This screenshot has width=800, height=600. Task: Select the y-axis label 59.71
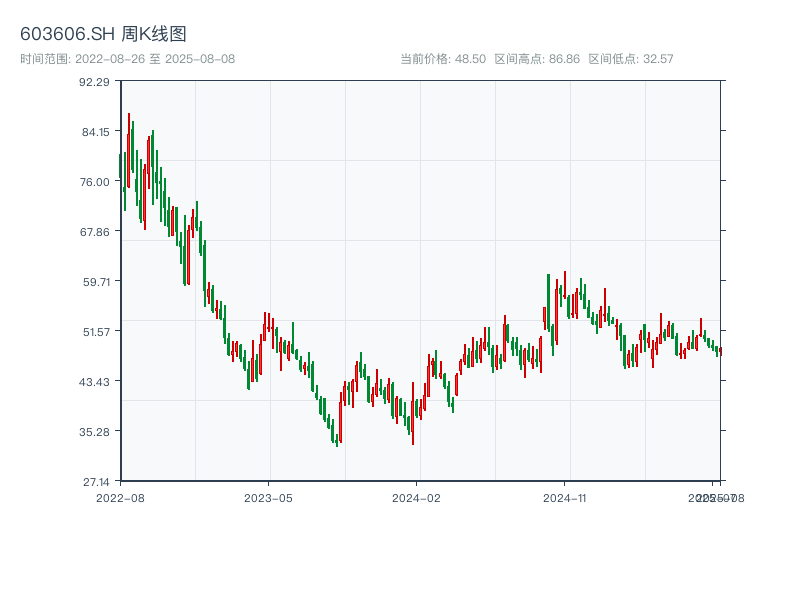(96, 282)
